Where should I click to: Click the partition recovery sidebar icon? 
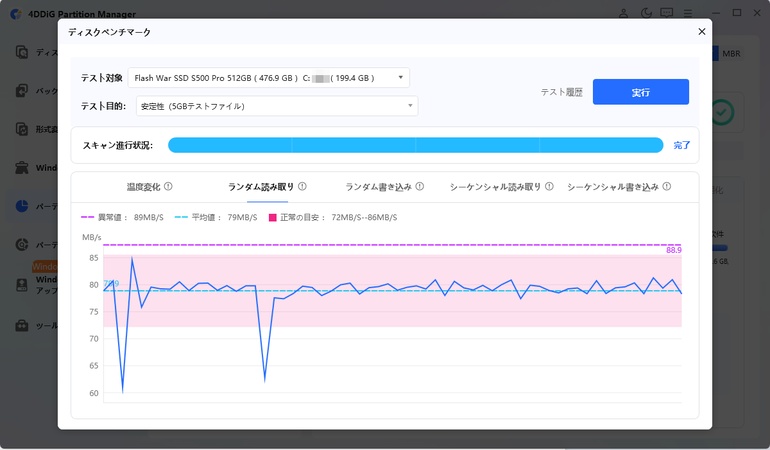click(x=22, y=244)
